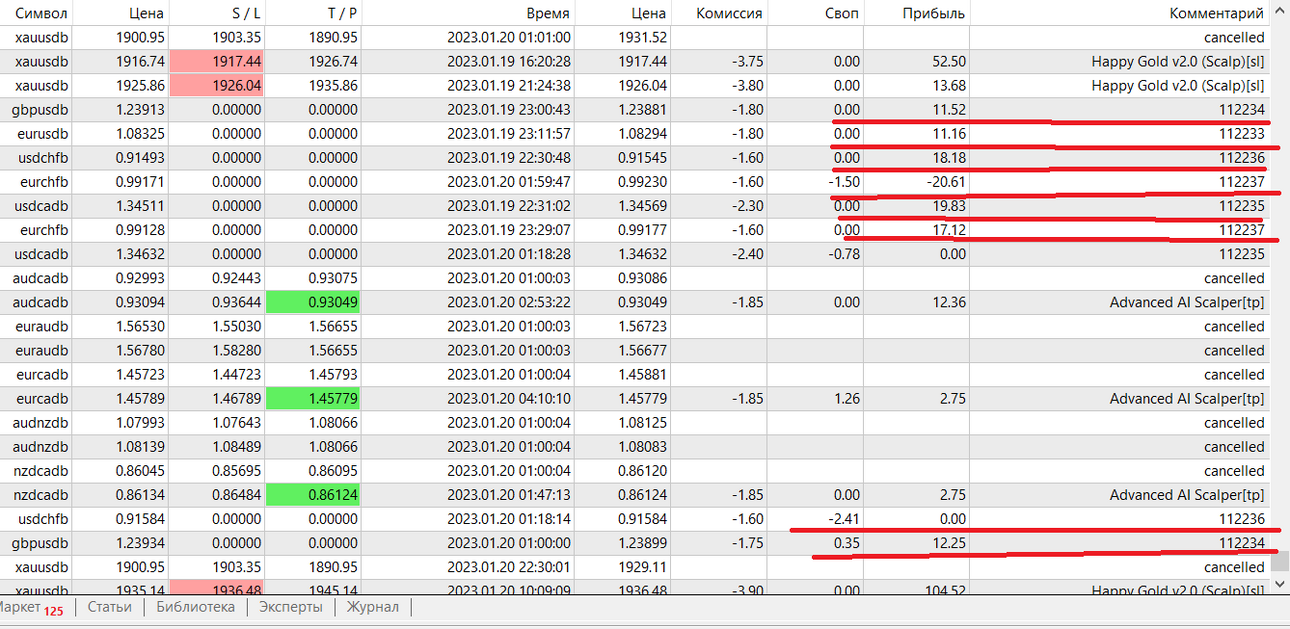Select the commission value -2.30
This screenshot has width=1290, height=629.
point(748,206)
